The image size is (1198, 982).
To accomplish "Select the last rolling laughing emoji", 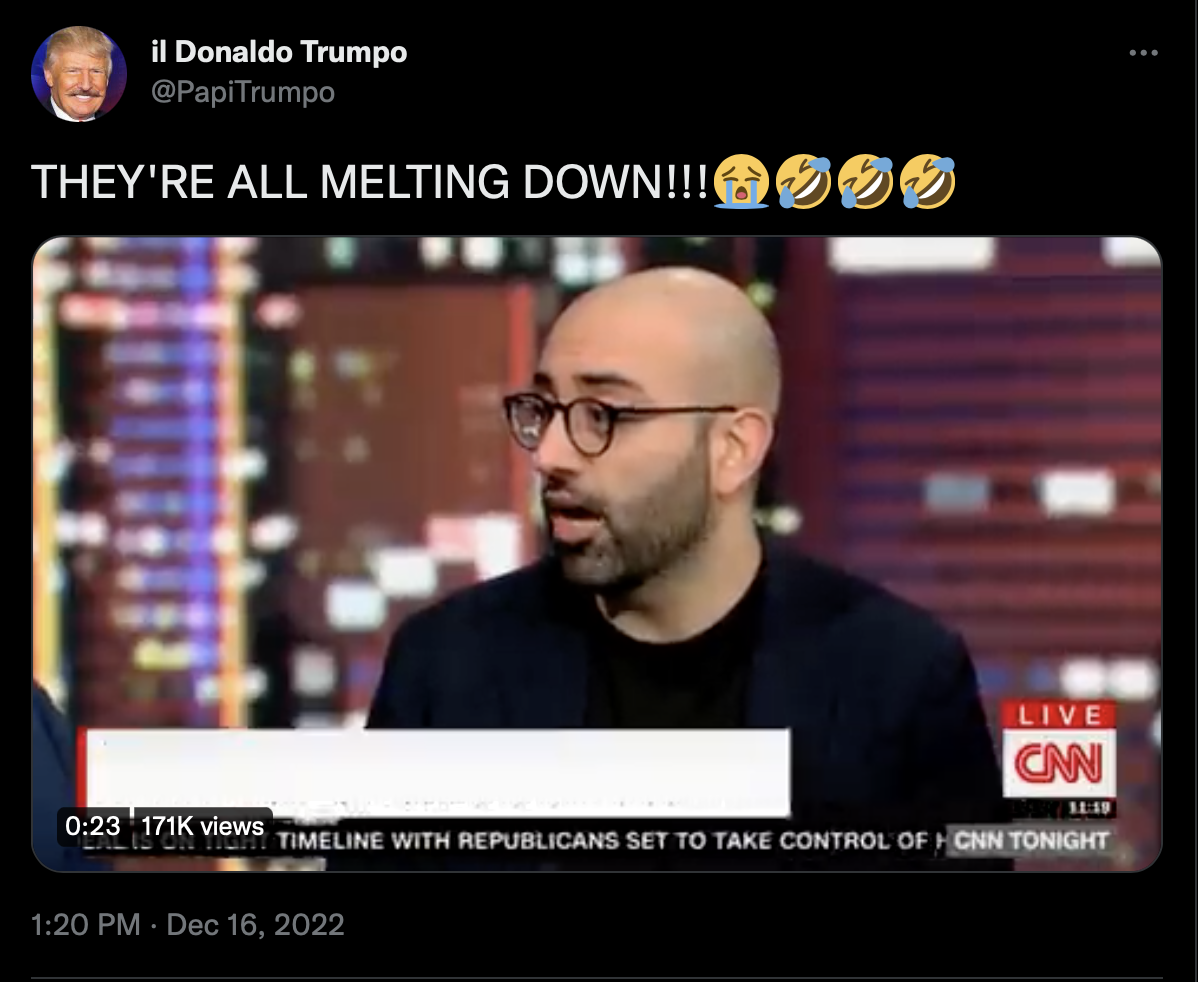I will 927,181.
